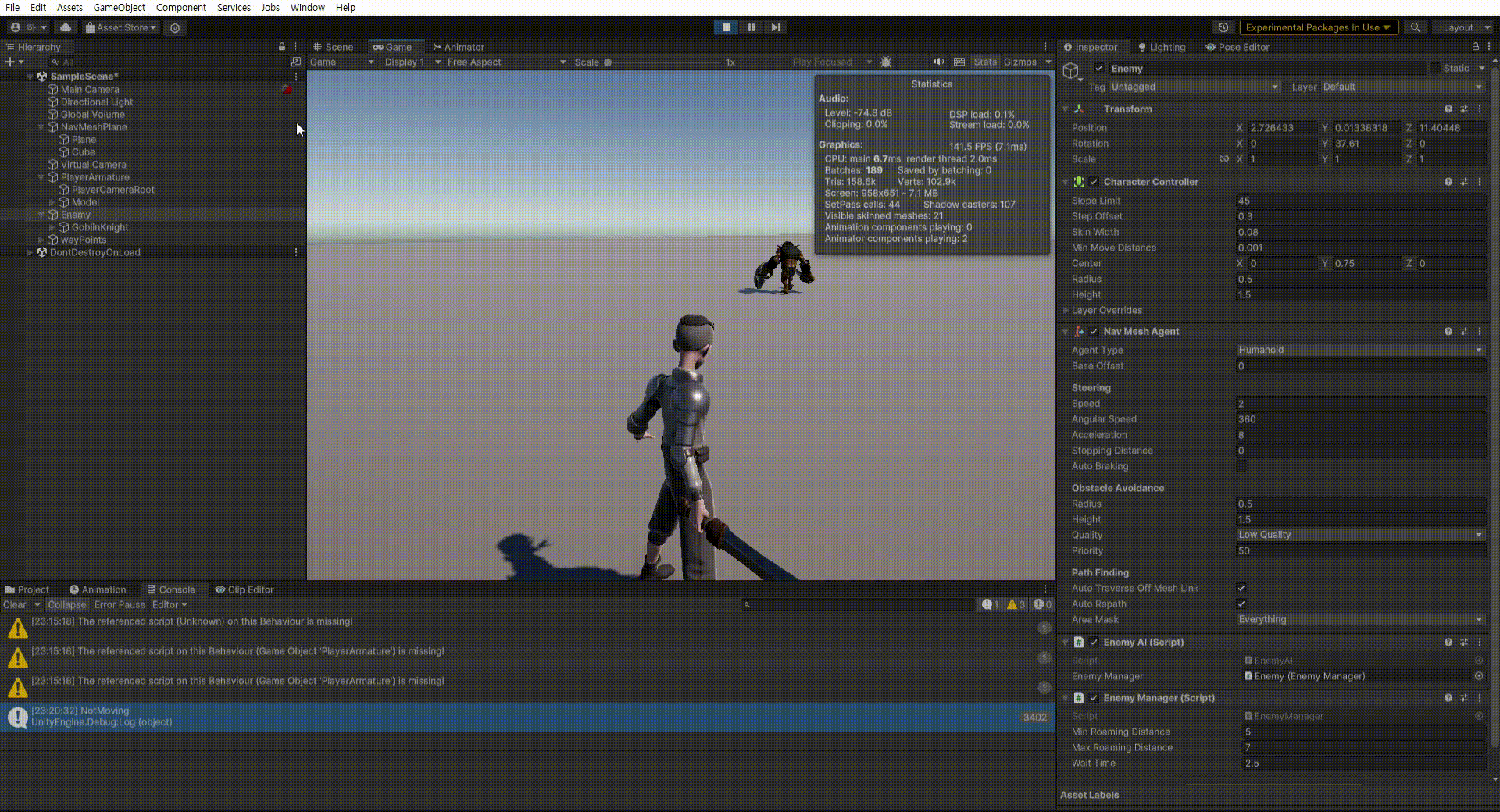The width and height of the screenshot is (1500, 812).
Task: Open the Project tab
Action: pos(27,589)
